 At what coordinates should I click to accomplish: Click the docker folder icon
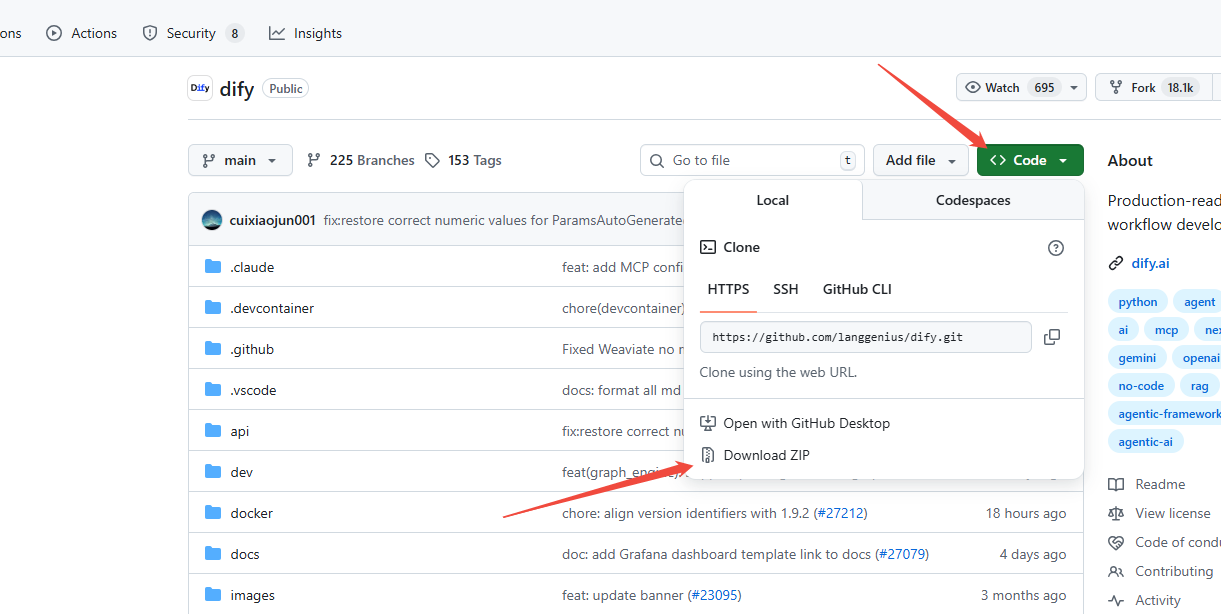point(212,513)
